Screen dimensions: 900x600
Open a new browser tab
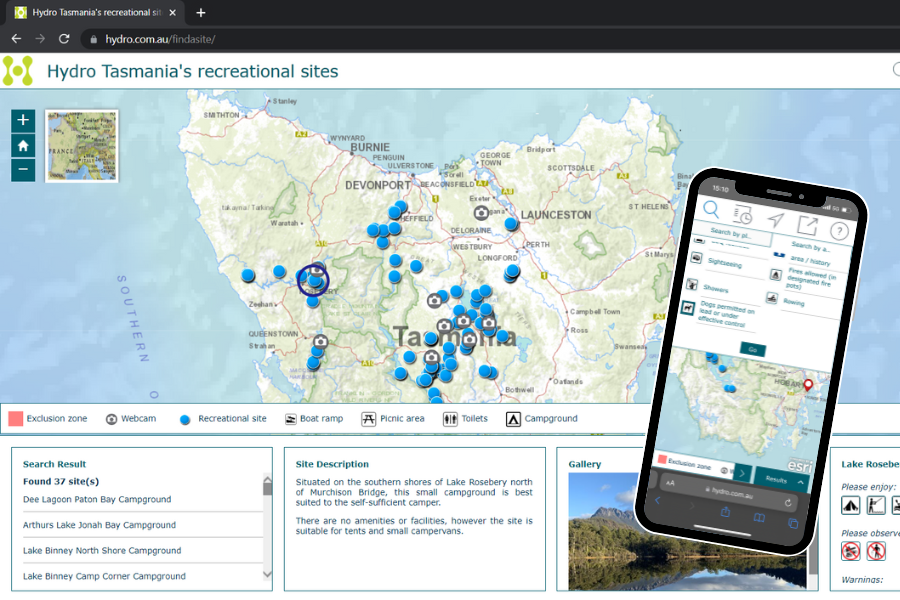(x=200, y=13)
